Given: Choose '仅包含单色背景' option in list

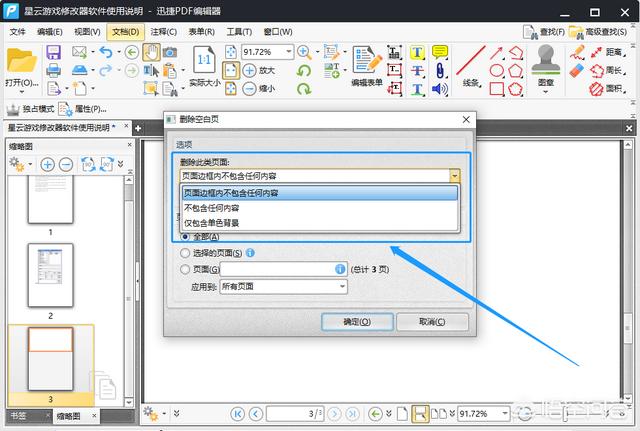Looking at the screenshot, I should (225, 223).
